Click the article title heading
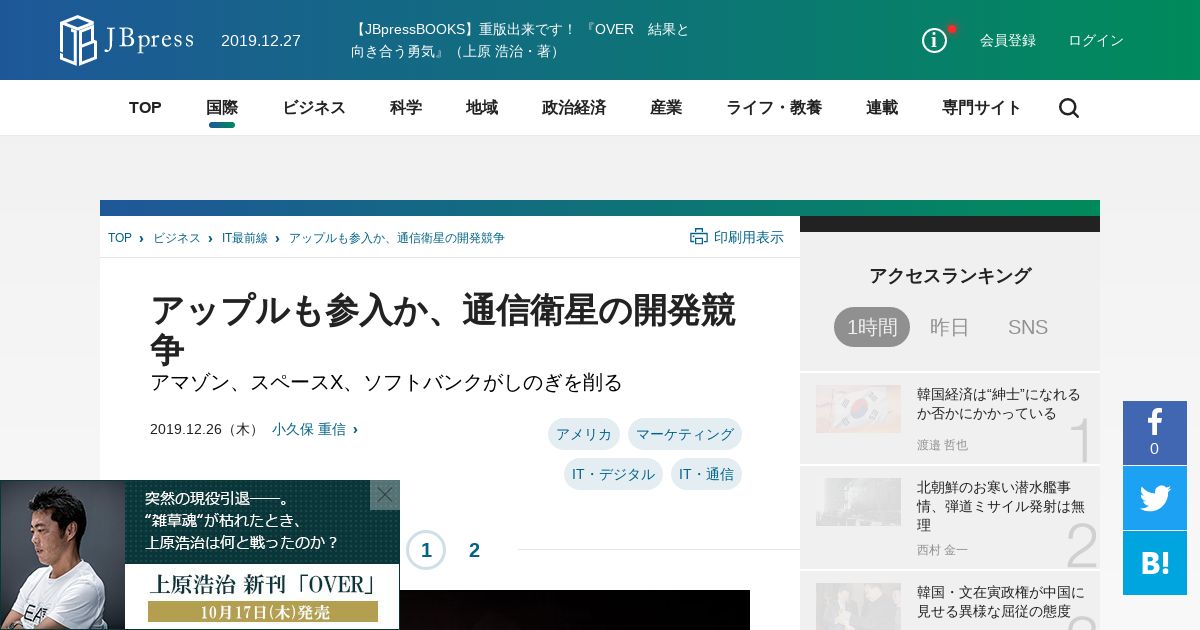Screen dimensions: 1200x630 (443, 329)
